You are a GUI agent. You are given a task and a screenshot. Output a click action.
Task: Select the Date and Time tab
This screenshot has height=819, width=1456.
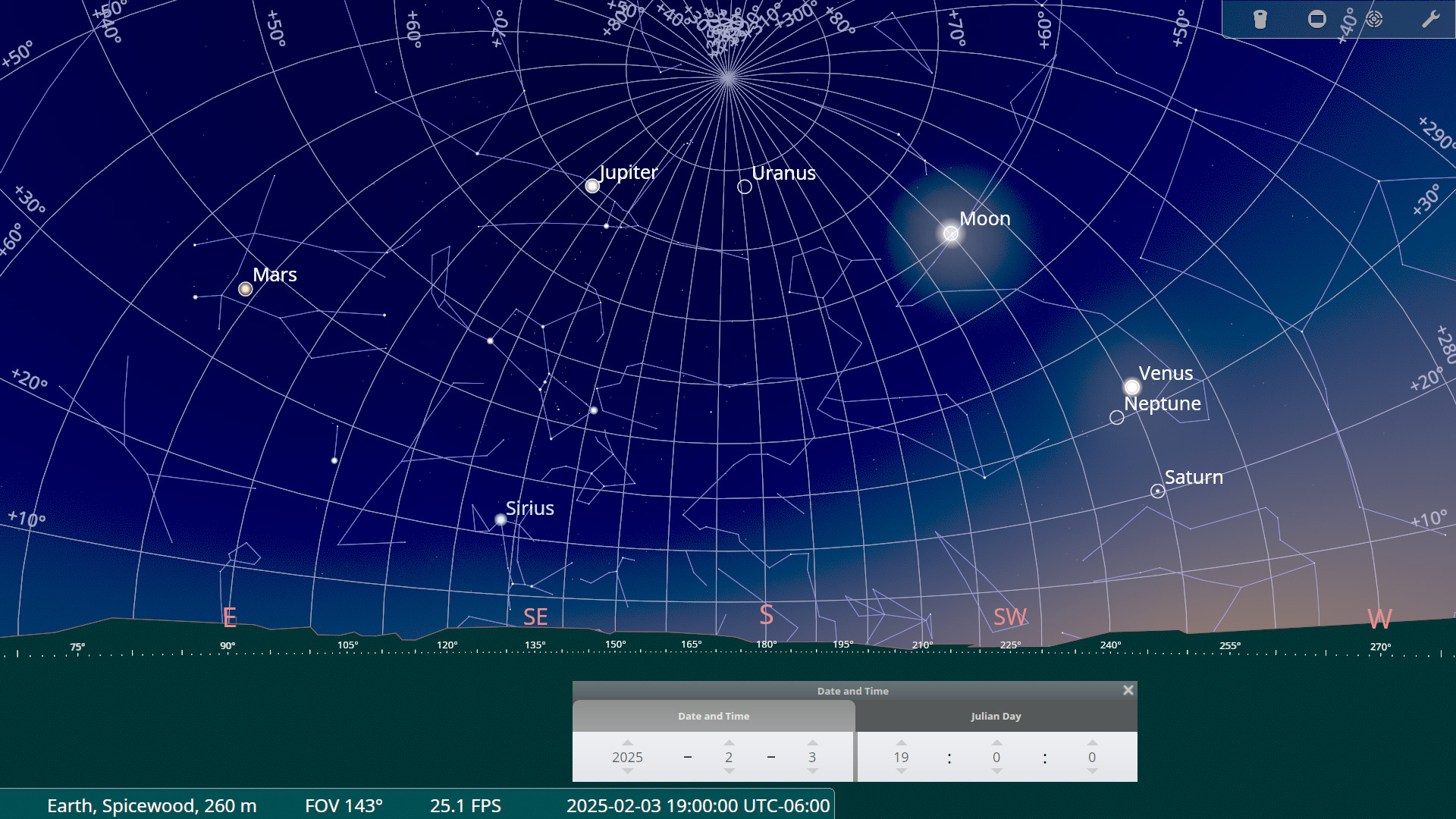pos(713,716)
